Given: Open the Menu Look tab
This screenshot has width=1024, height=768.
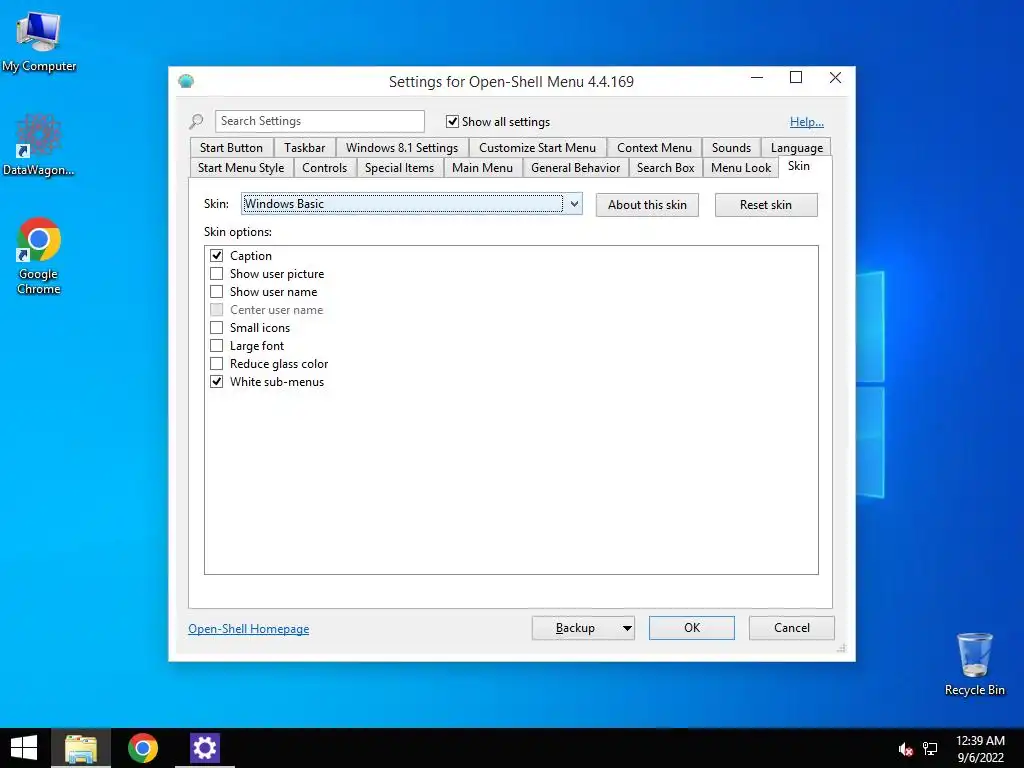Looking at the screenshot, I should (x=741, y=168).
